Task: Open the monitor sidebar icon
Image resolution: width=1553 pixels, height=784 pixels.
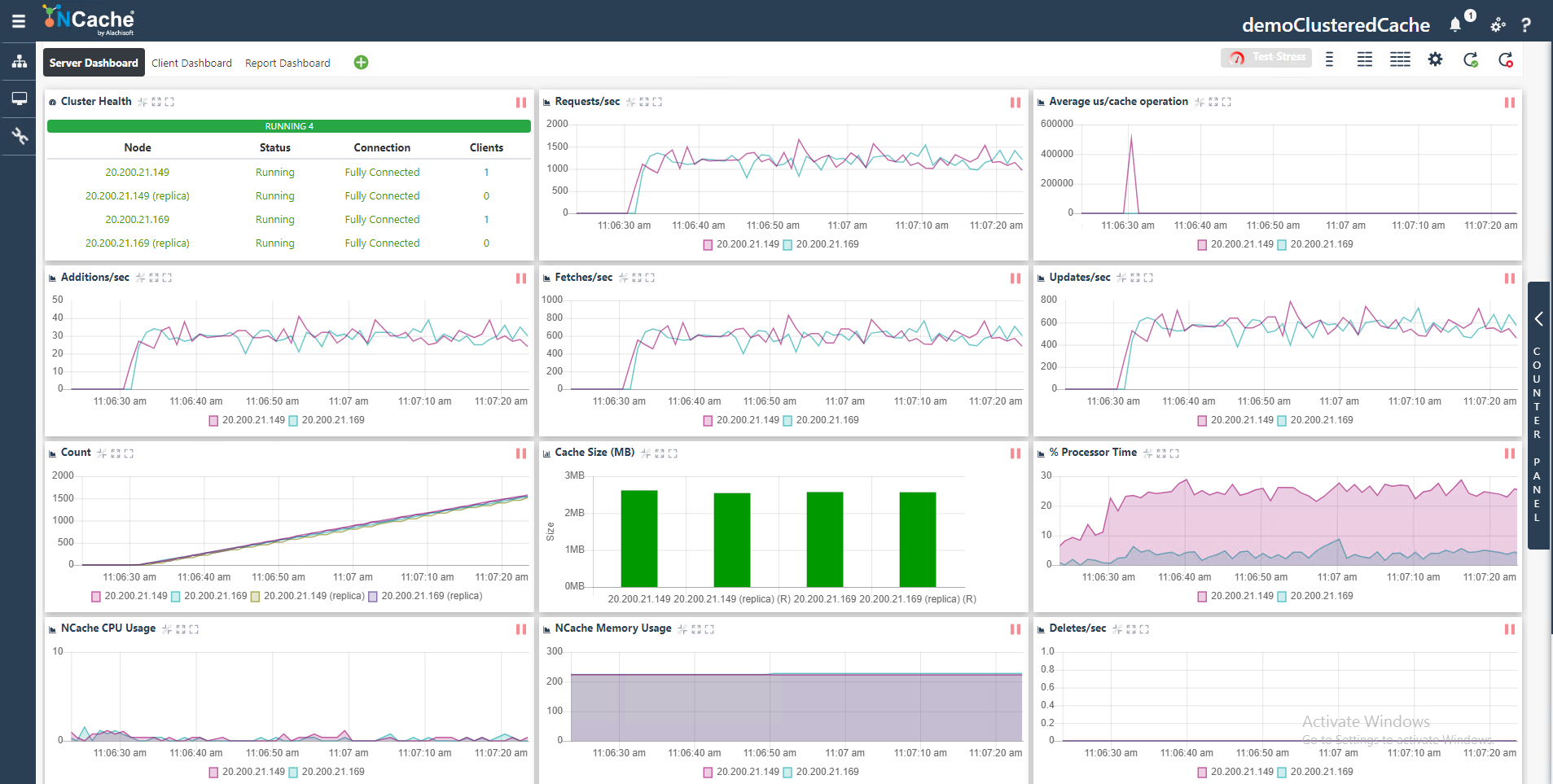Action: click(20, 99)
